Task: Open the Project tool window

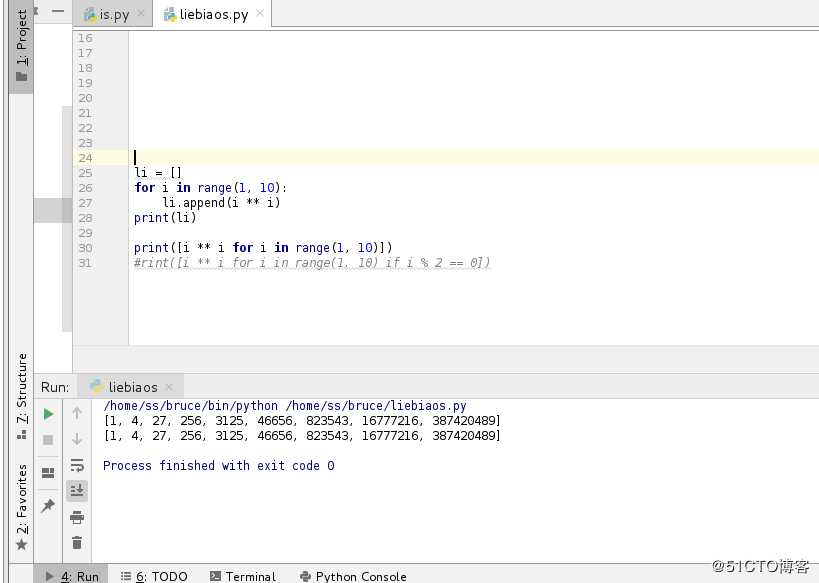Action: point(21,46)
